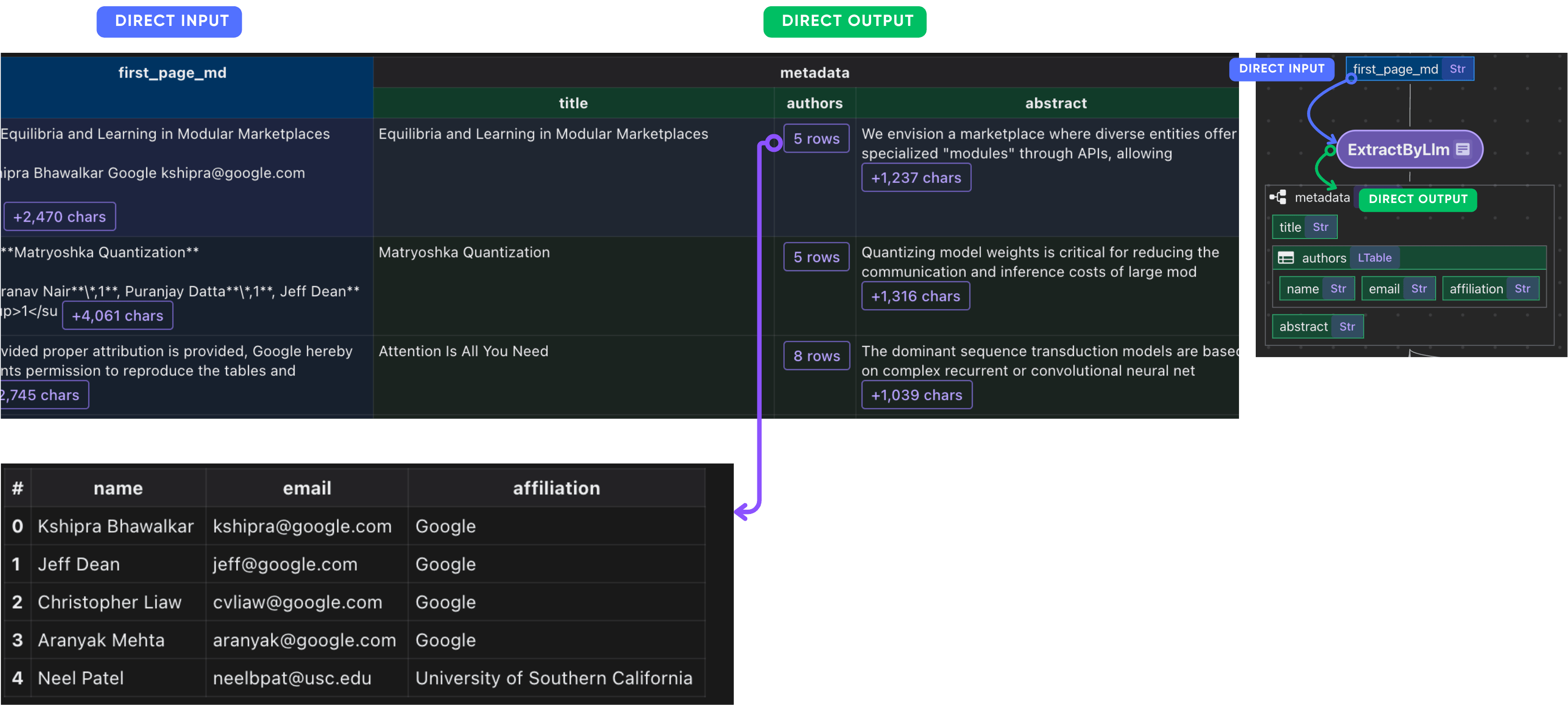Click the metadata struct tree icon
Viewport: 1568px width, 705px height.
(1278, 197)
